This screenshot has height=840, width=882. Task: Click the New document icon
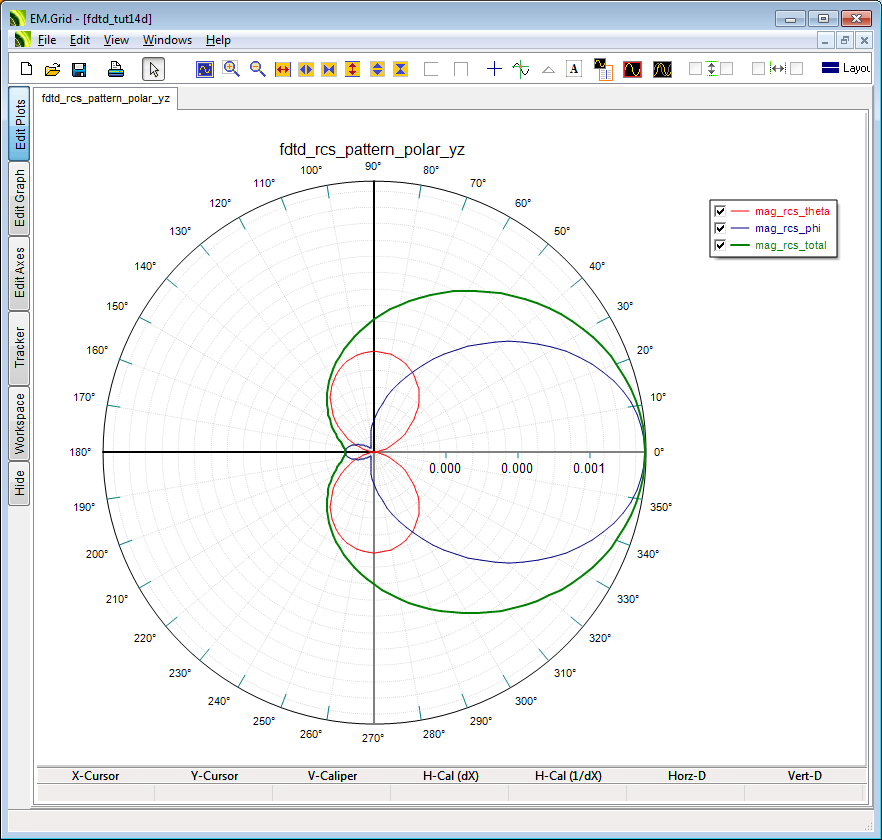click(27, 69)
